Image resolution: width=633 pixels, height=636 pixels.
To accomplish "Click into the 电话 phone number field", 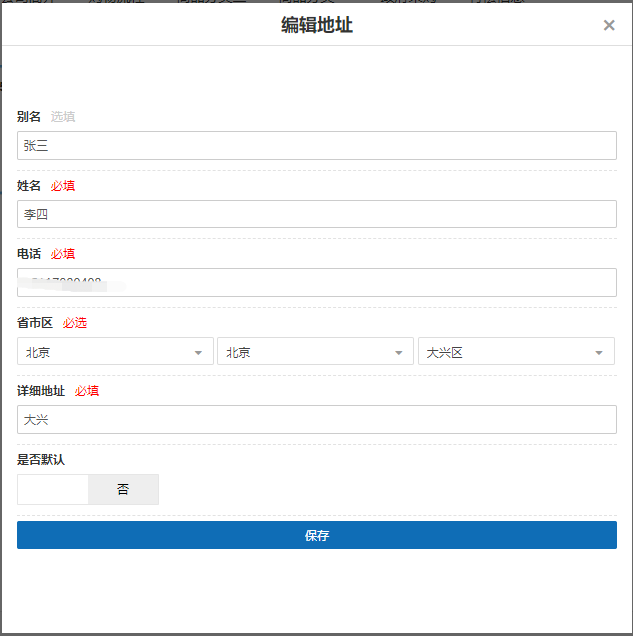I will [316, 283].
